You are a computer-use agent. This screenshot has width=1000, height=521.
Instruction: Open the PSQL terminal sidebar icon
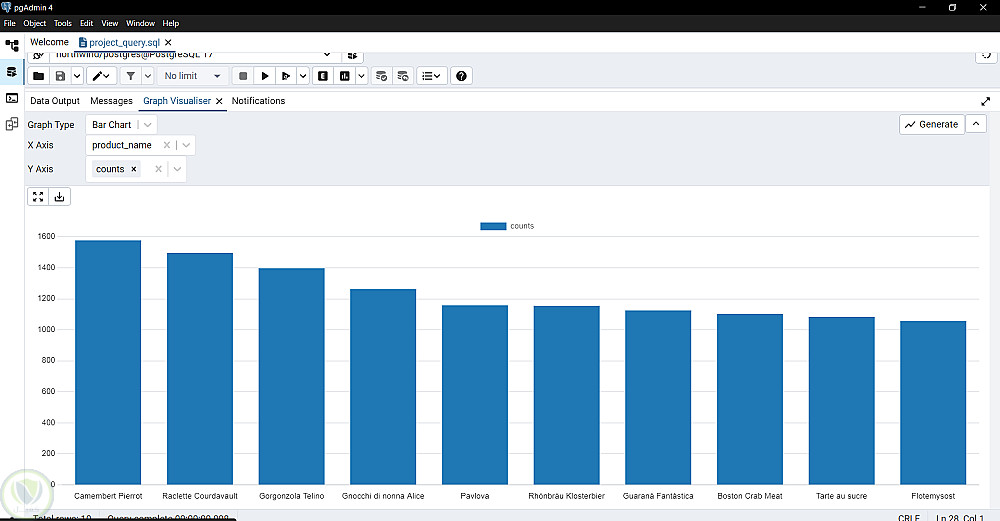(12, 98)
